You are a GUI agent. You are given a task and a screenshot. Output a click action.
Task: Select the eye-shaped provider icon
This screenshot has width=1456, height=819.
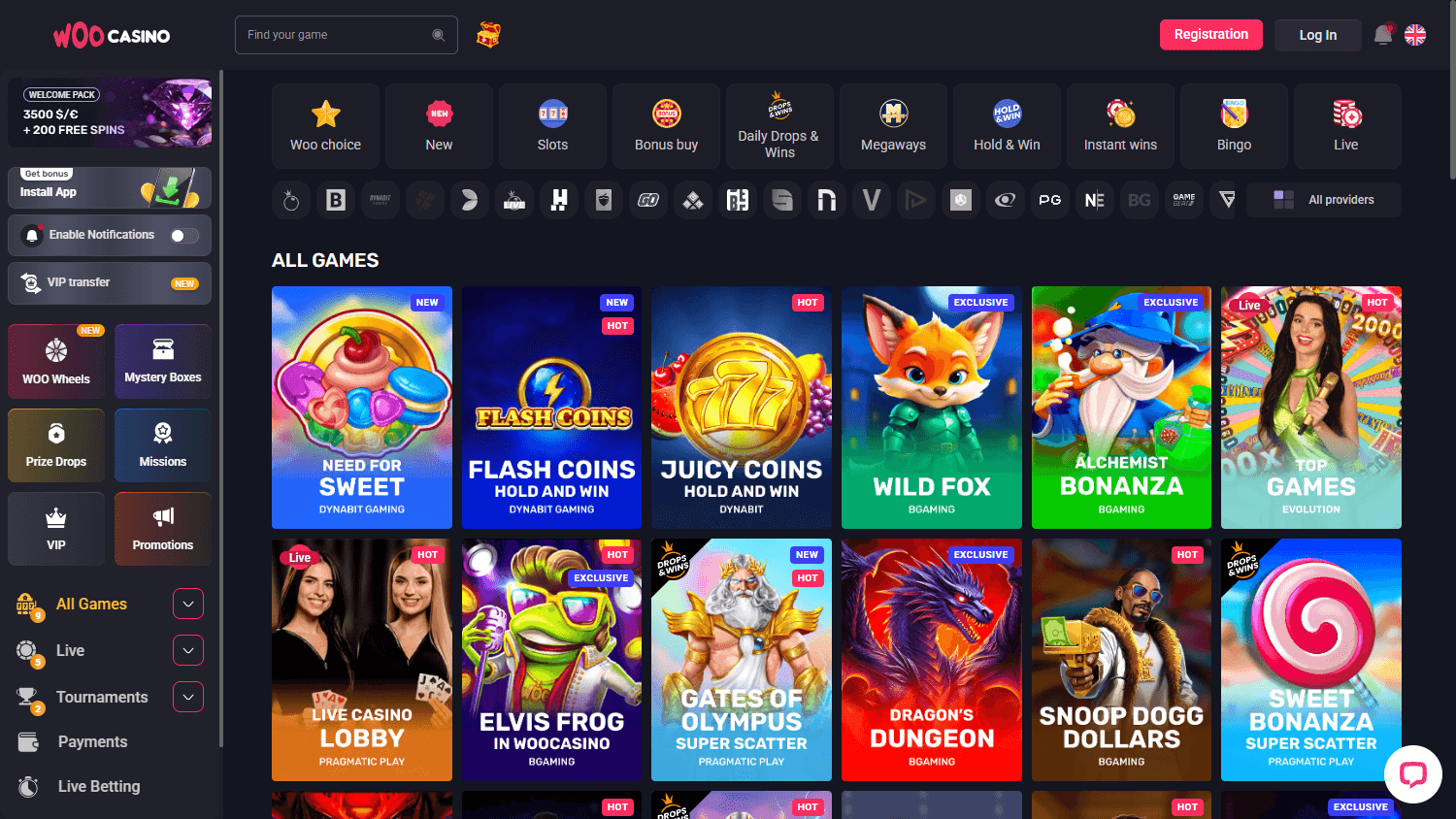[1006, 200]
